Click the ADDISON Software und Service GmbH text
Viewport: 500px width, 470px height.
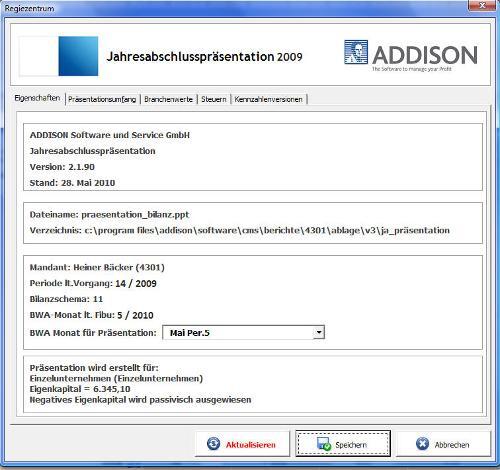[x=110, y=135]
